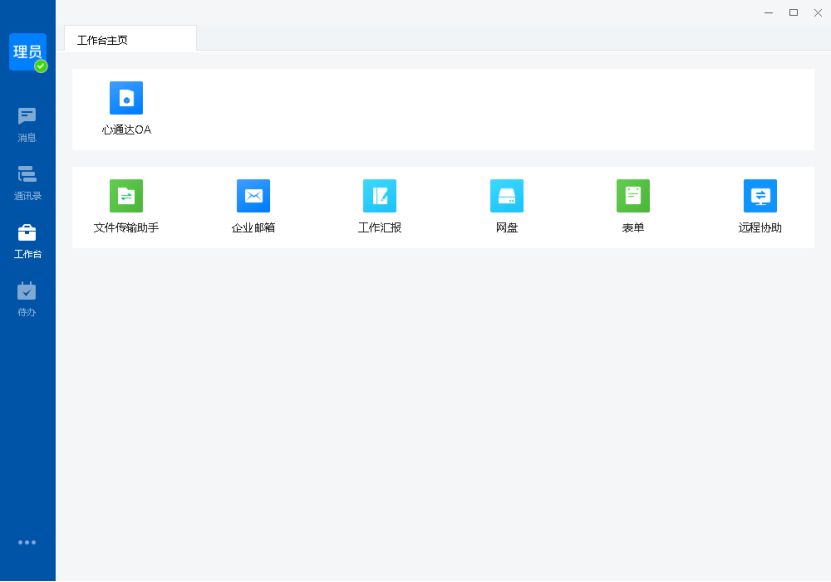
Task: Open the 文件传输助手 file transfer icon
Action: click(x=126, y=196)
